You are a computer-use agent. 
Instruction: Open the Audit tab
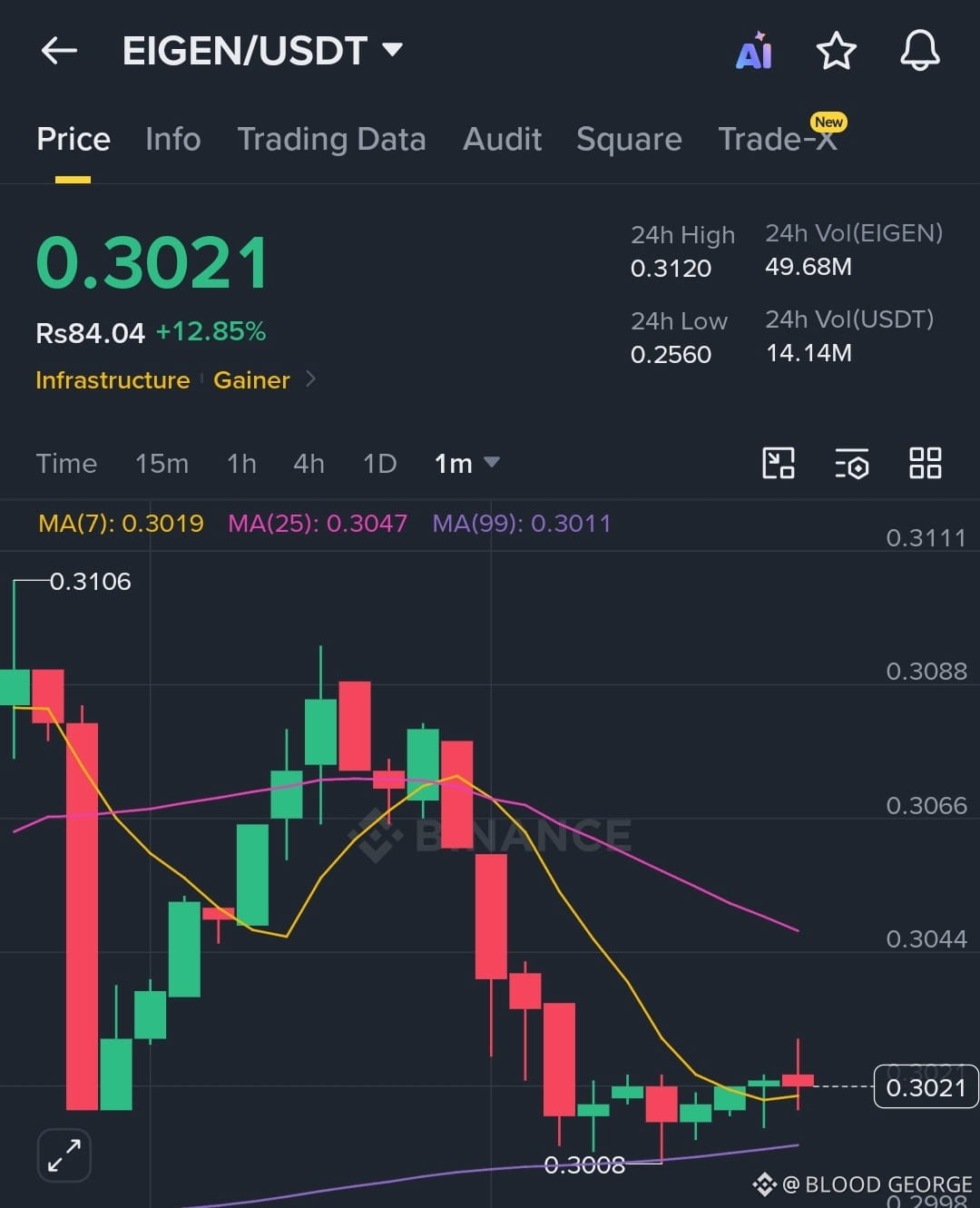point(502,139)
